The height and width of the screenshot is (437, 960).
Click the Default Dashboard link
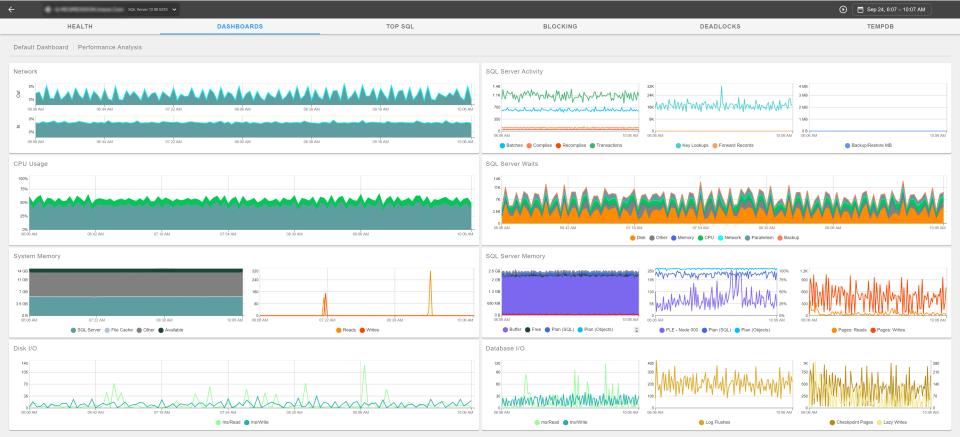pyautogui.click(x=40, y=47)
